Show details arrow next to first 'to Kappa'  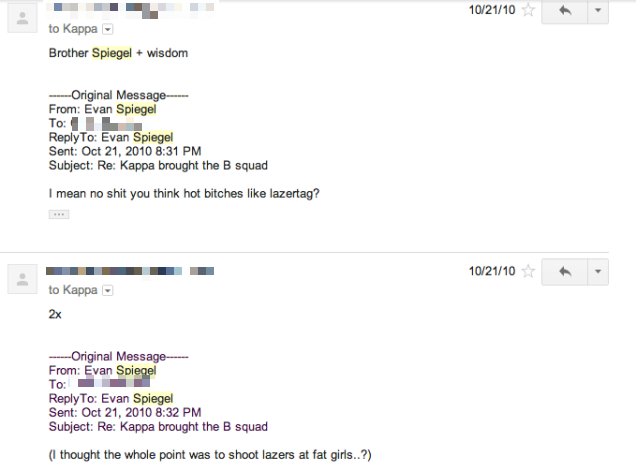click(107, 29)
